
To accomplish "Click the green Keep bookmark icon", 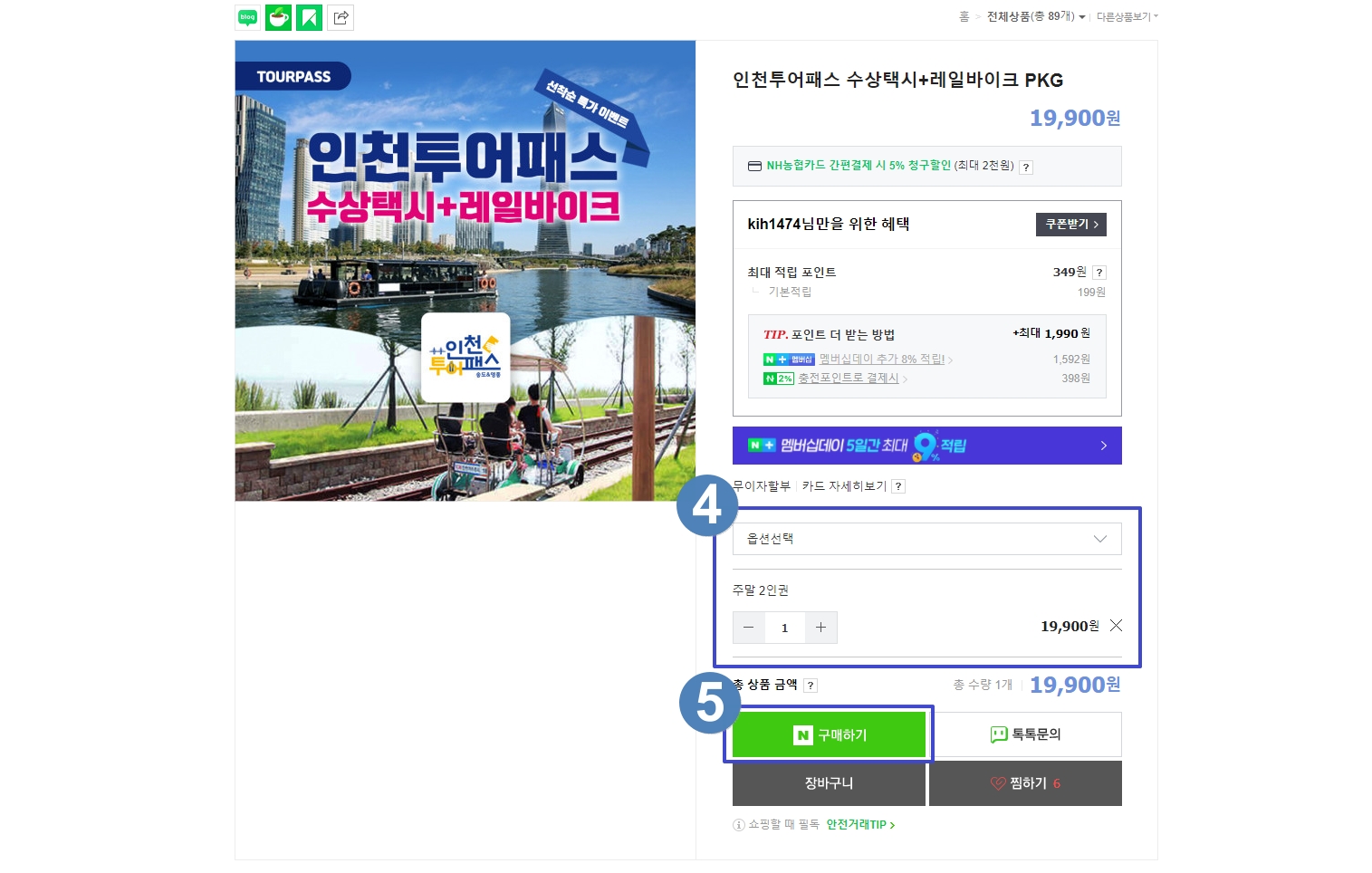I will [x=310, y=17].
